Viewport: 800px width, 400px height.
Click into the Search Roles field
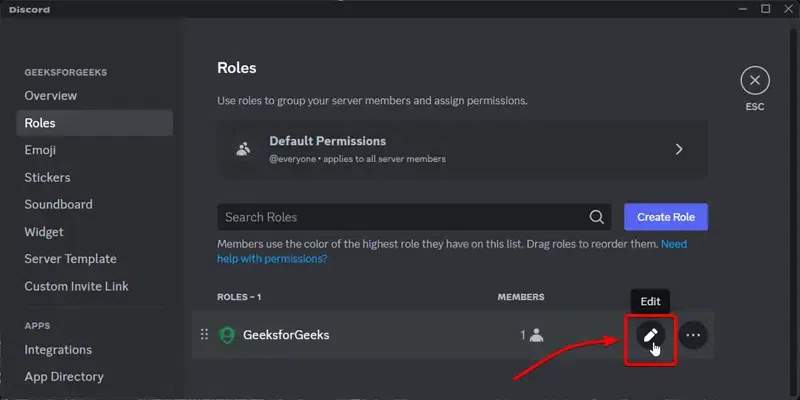400,217
